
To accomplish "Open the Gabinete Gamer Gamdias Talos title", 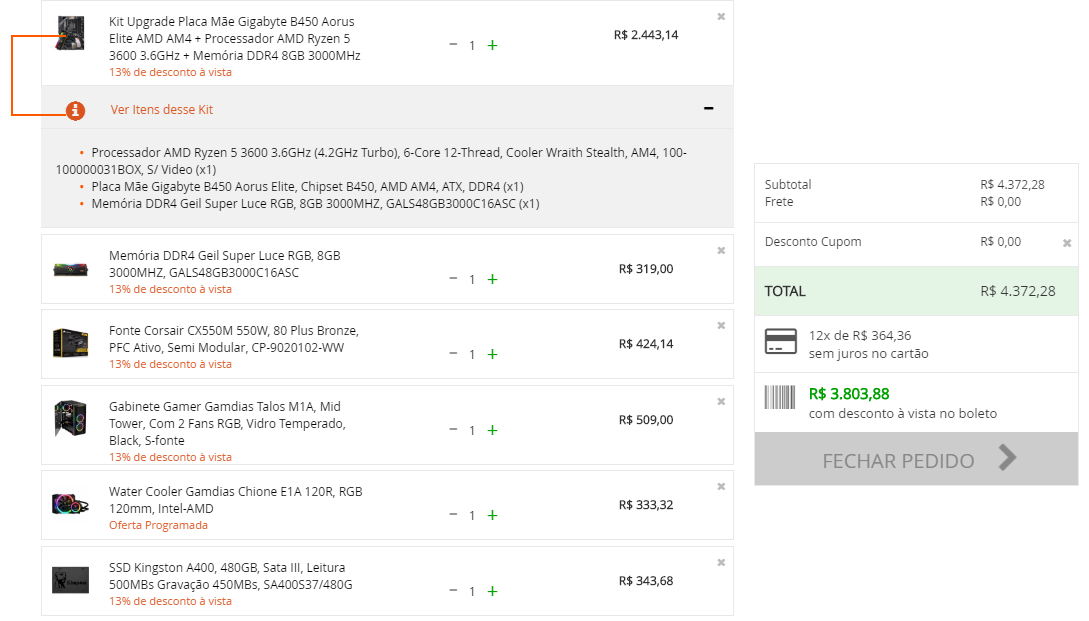I will [x=227, y=424].
